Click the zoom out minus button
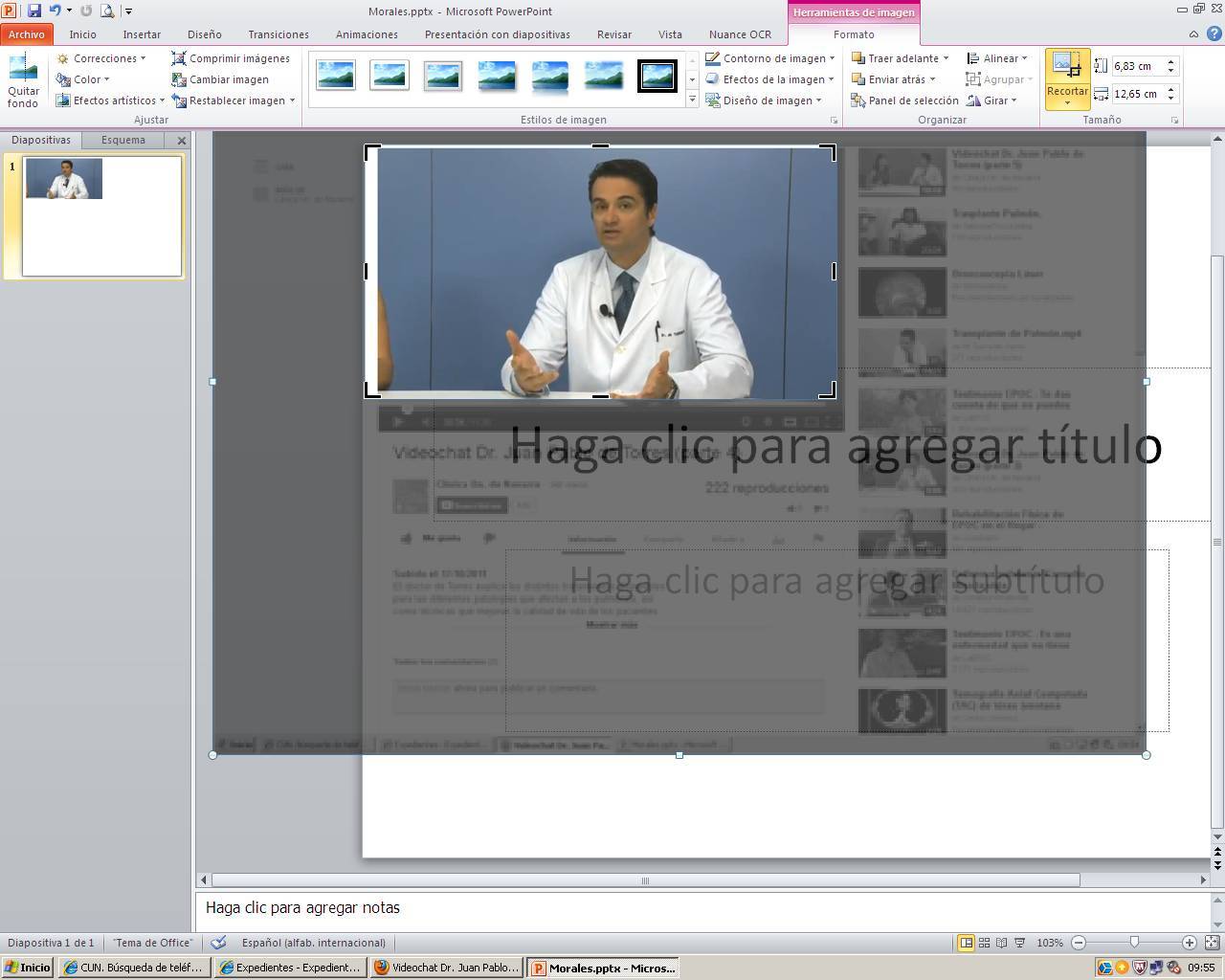The image size is (1225, 980). [1079, 943]
